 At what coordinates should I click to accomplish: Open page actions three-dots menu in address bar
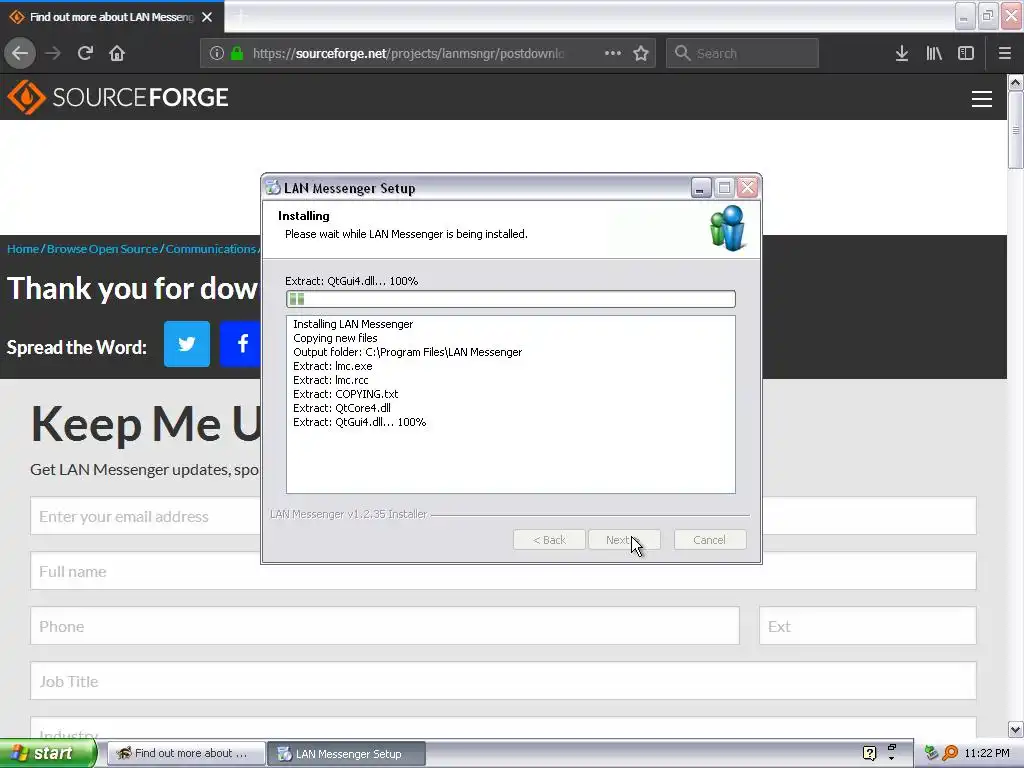[x=613, y=54]
